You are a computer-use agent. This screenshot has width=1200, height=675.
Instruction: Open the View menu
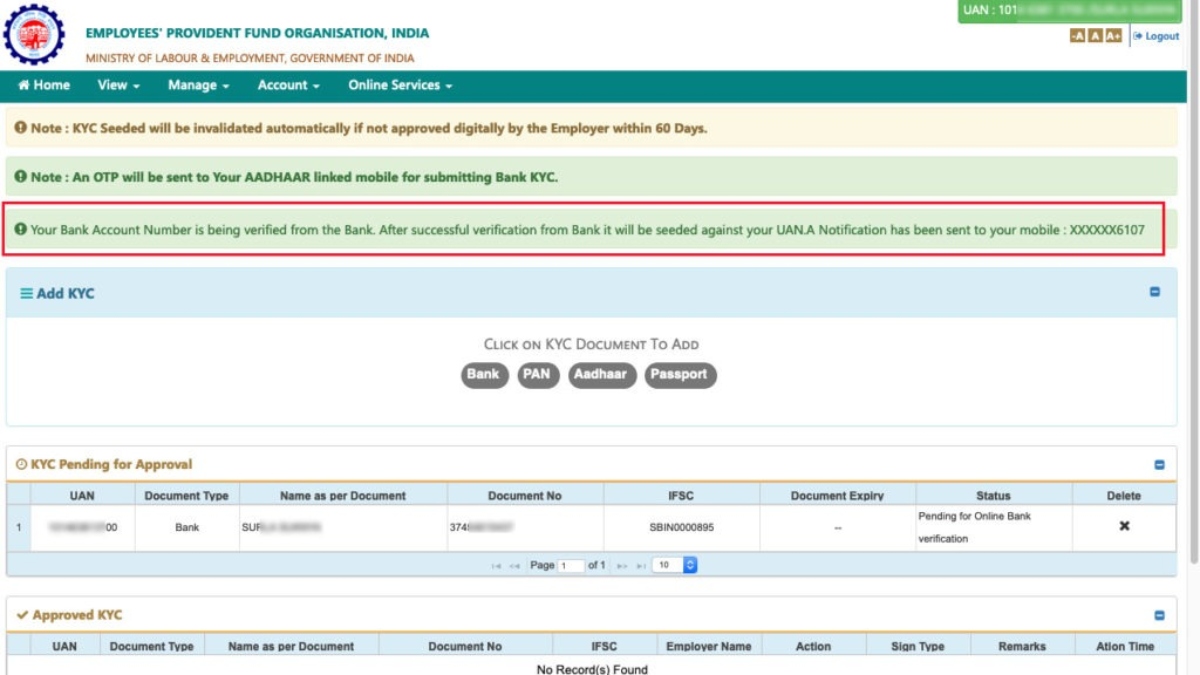tap(118, 85)
